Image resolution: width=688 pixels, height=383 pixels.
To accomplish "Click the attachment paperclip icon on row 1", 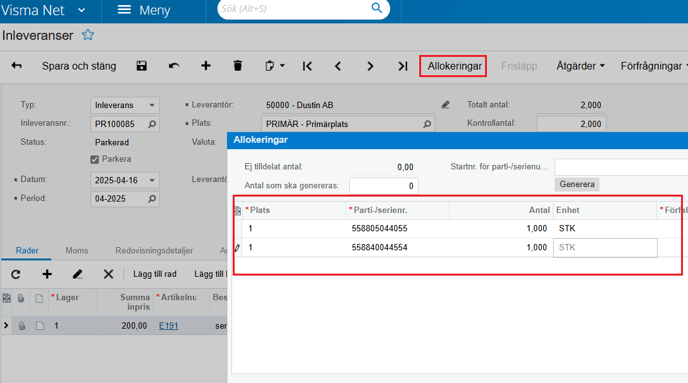I will click(x=22, y=326).
